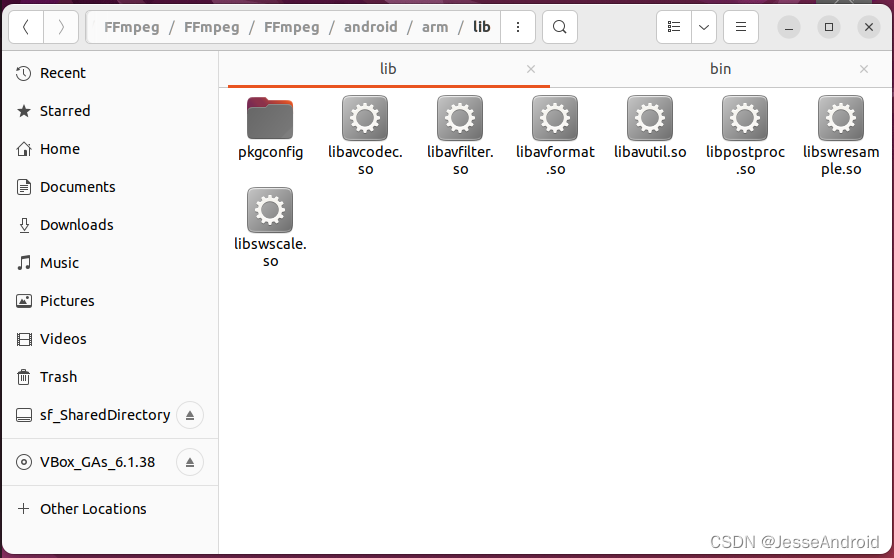Image resolution: width=894 pixels, height=558 pixels.
Task: Open the hamburger main menu
Action: [x=741, y=27]
